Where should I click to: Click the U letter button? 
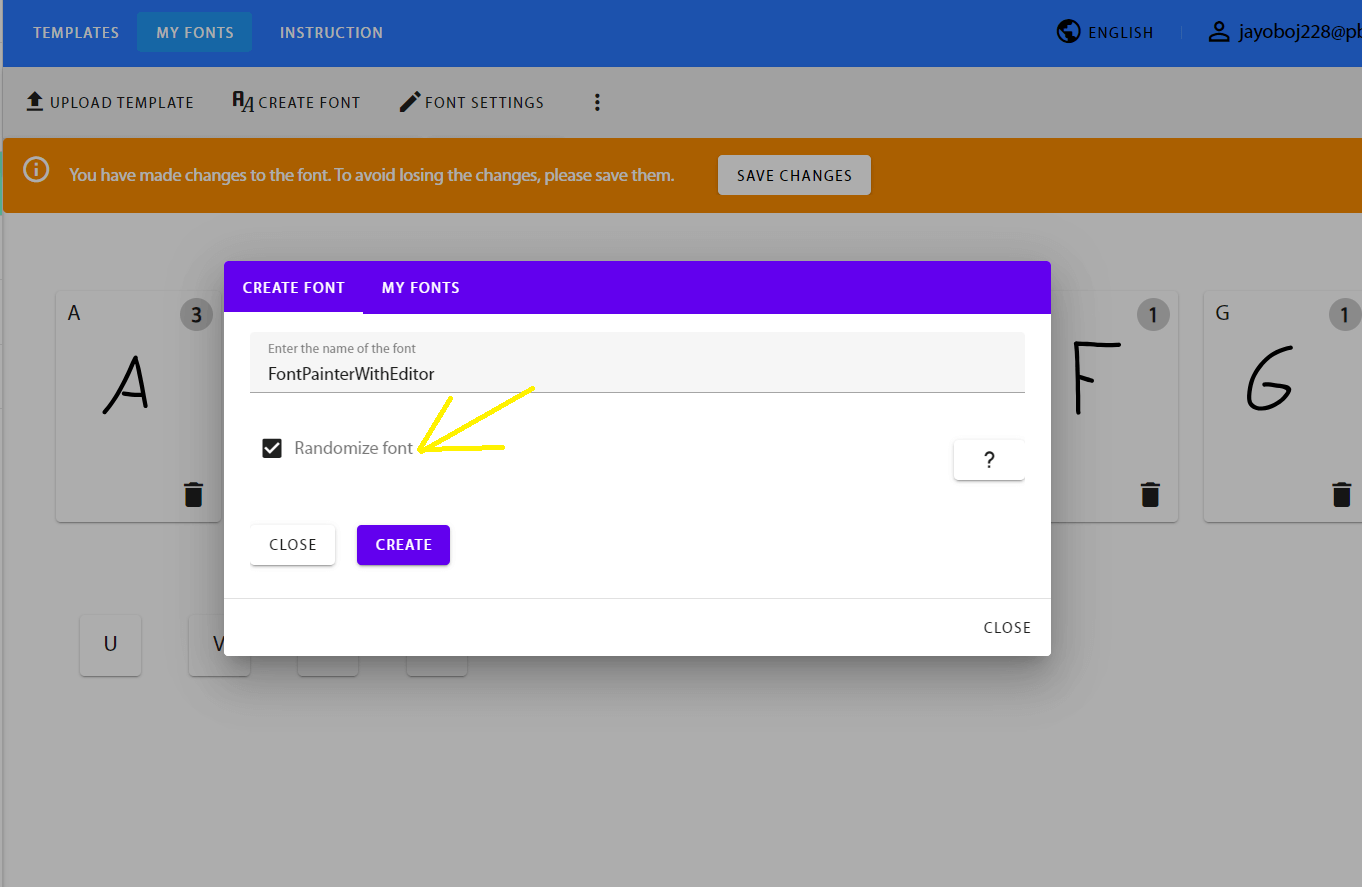tap(110, 645)
